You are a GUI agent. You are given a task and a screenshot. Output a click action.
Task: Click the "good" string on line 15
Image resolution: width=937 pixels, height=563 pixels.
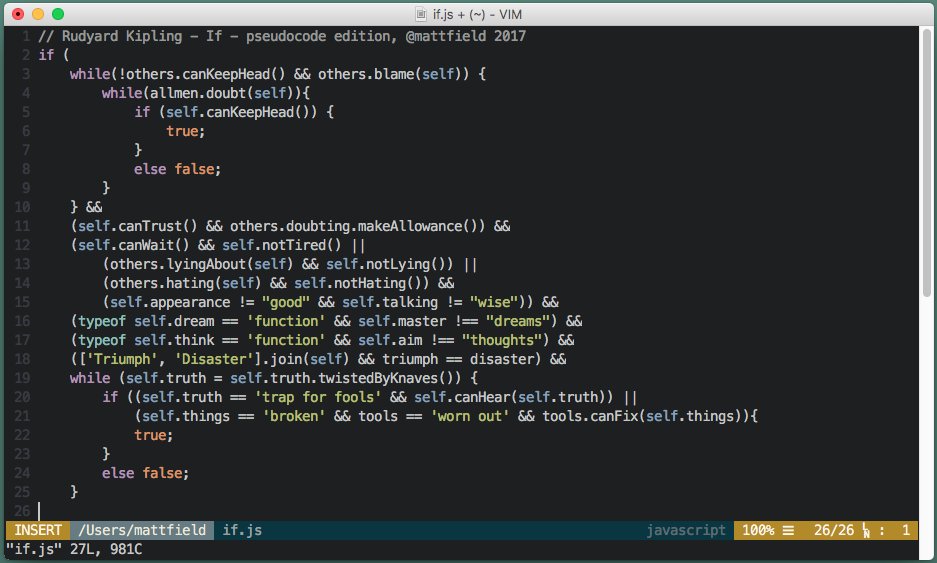point(286,302)
